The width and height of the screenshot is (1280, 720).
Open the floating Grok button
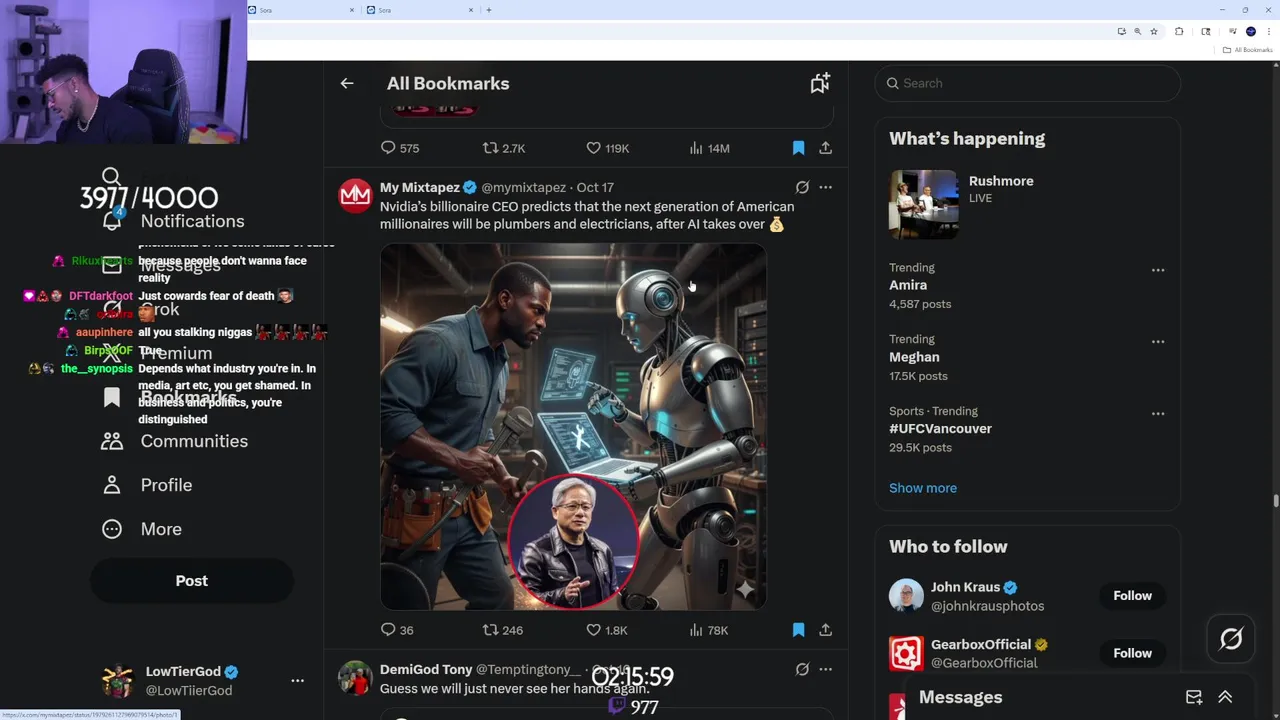point(1231,639)
